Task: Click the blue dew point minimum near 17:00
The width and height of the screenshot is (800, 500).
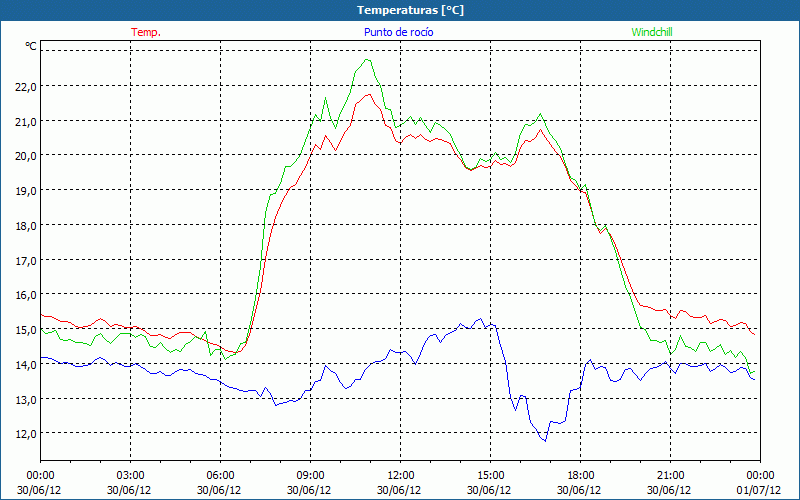Action: 545,441
